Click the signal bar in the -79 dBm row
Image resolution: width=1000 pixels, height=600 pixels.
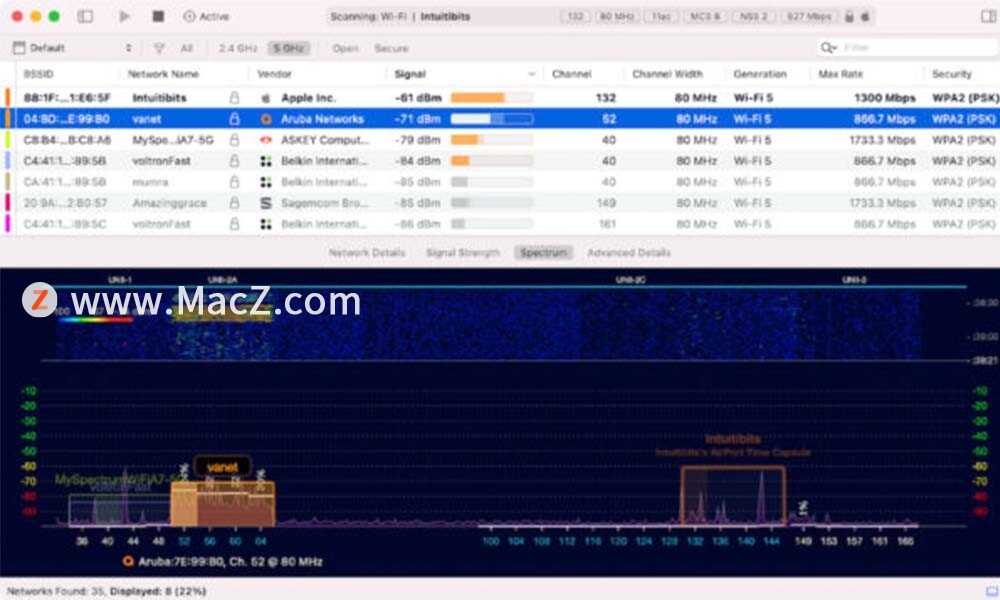coord(492,140)
